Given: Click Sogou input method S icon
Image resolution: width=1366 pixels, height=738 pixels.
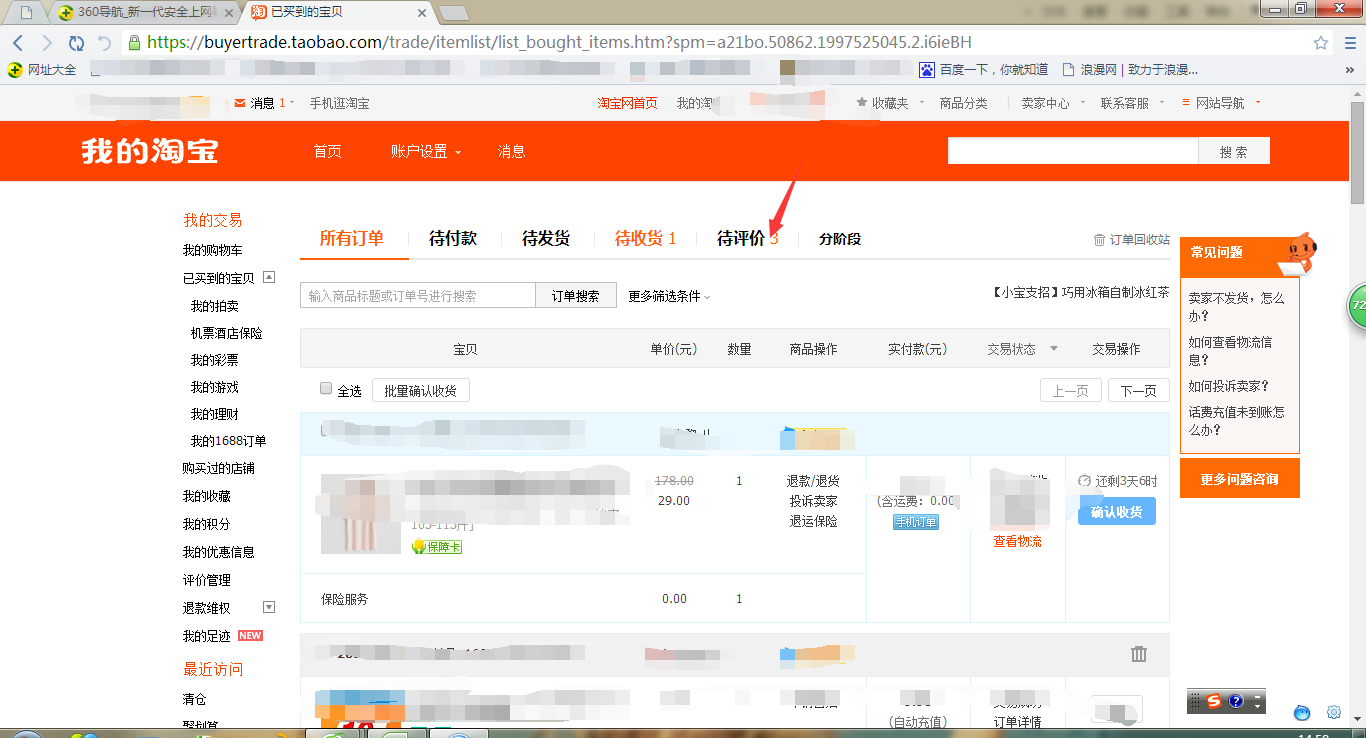Looking at the screenshot, I should coord(1213,701).
